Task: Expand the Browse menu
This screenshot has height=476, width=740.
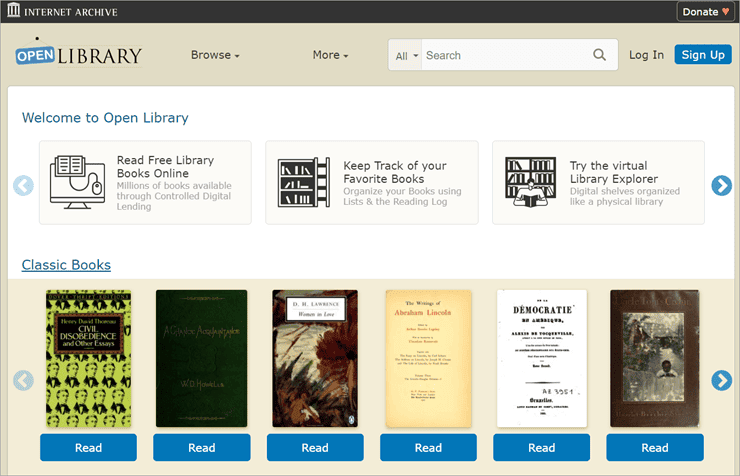Action: point(215,55)
